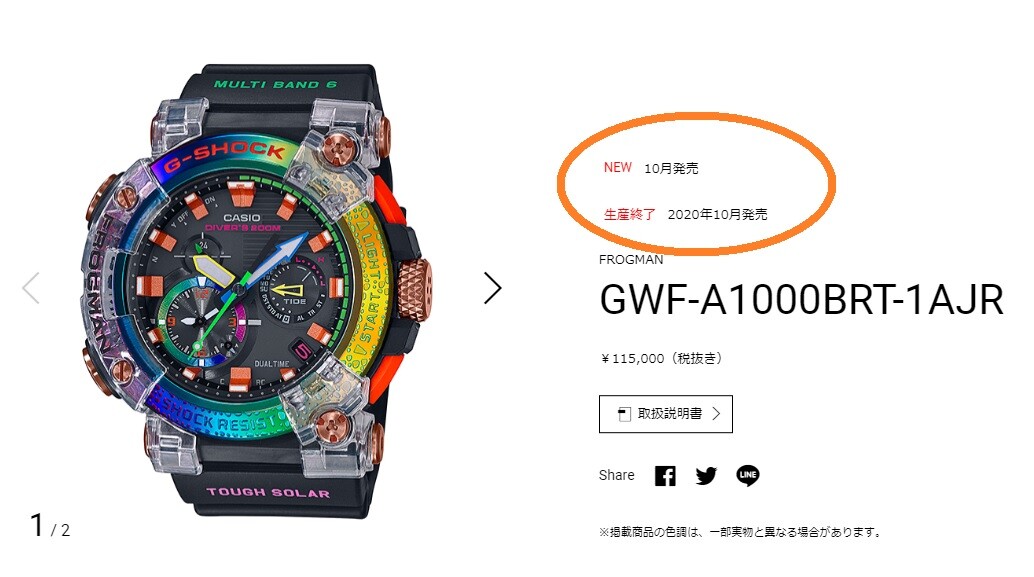Share product on Twitter
This screenshot has width=1034, height=577.
point(706,475)
